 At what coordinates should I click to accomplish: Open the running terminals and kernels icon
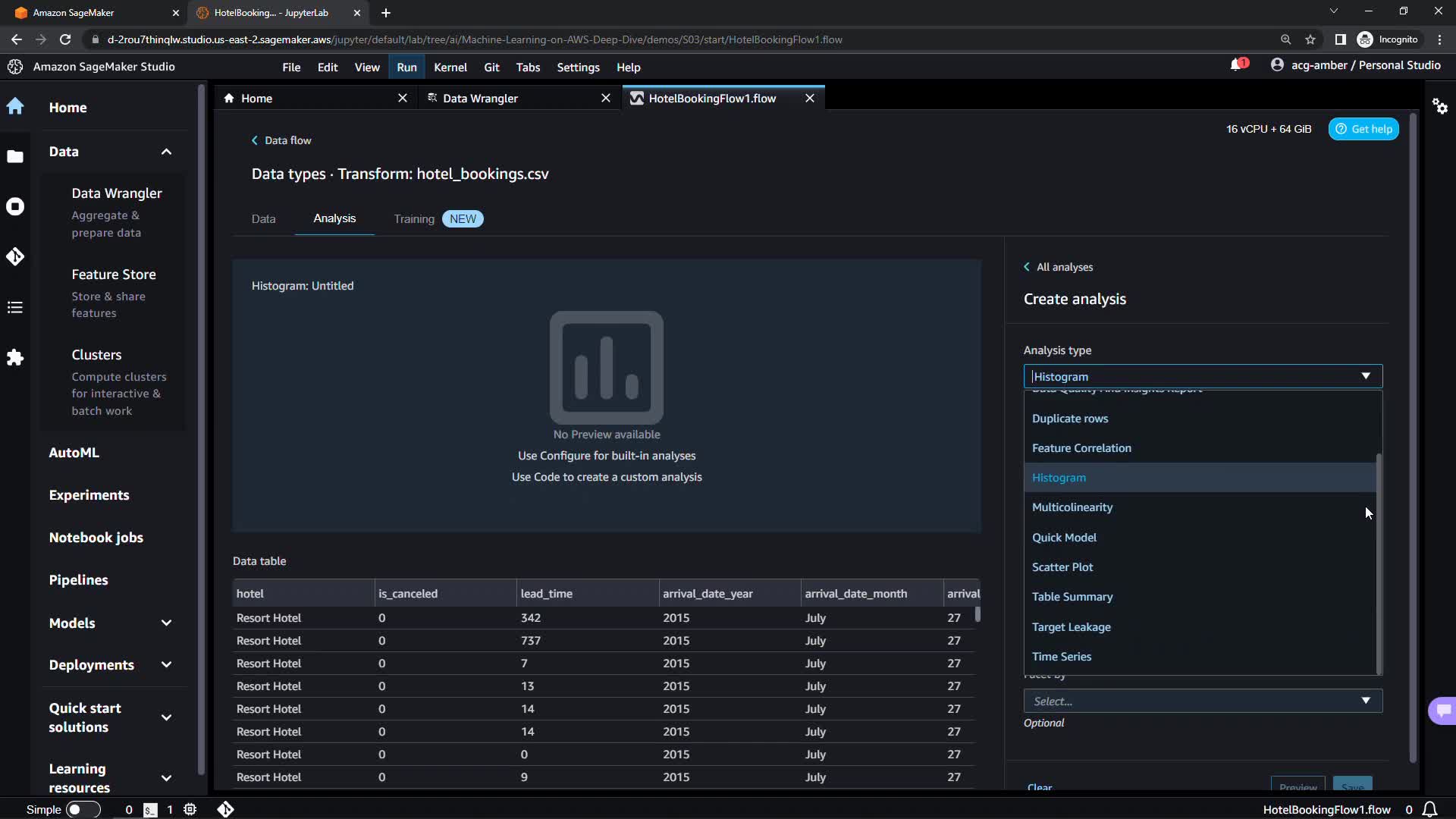click(x=15, y=206)
